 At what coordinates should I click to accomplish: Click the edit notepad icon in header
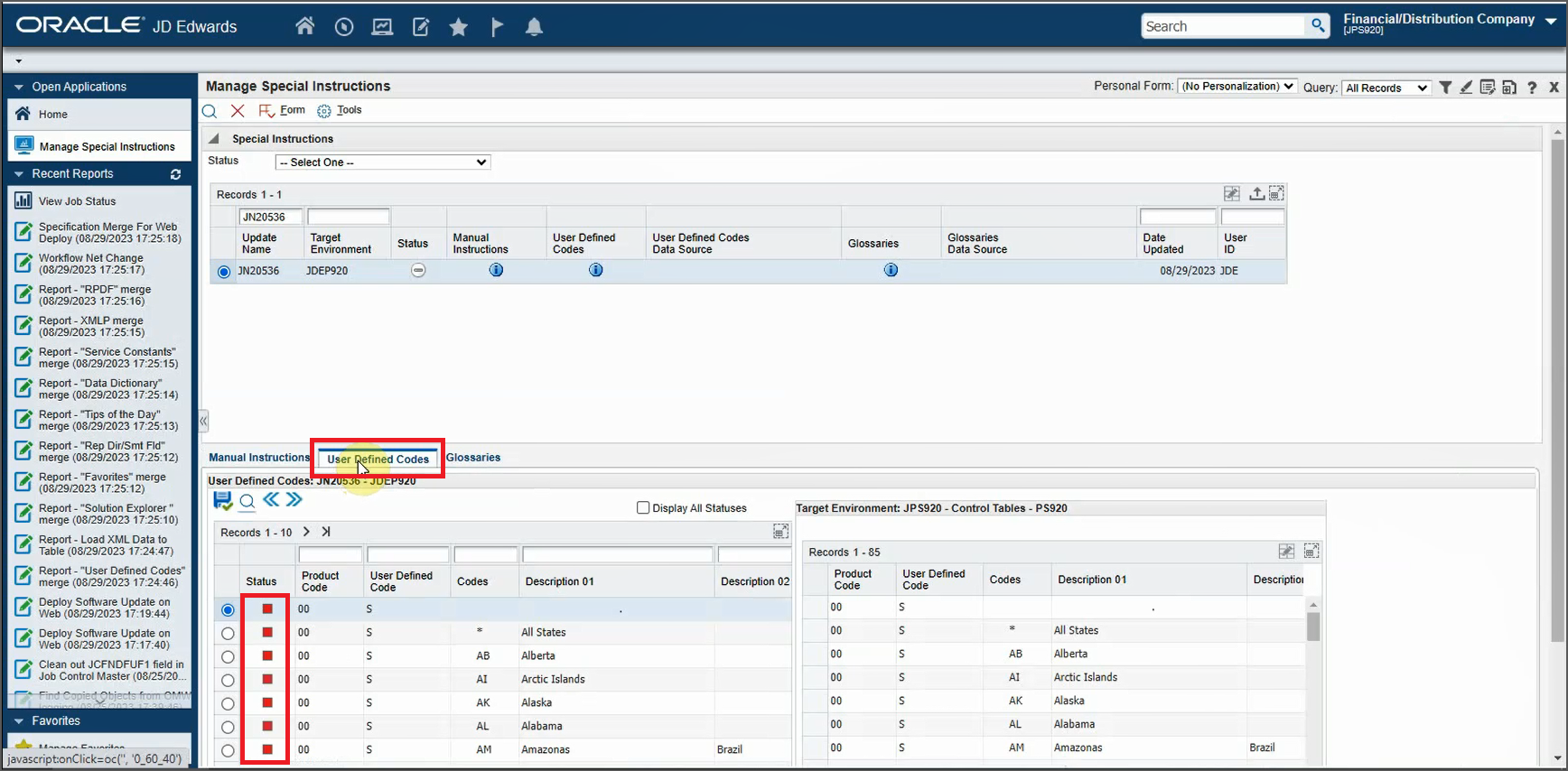pyautogui.click(x=421, y=27)
